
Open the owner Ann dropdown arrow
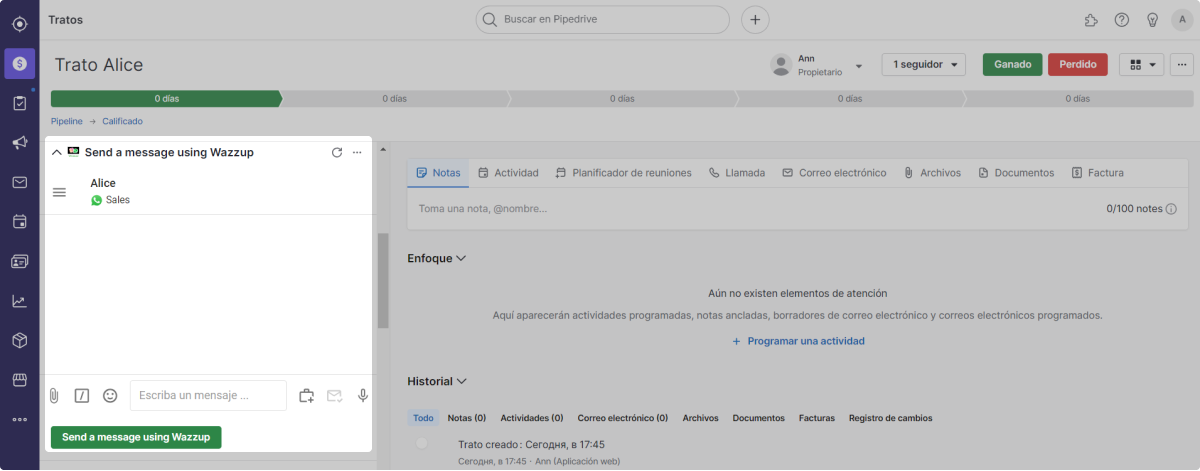click(x=859, y=65)
